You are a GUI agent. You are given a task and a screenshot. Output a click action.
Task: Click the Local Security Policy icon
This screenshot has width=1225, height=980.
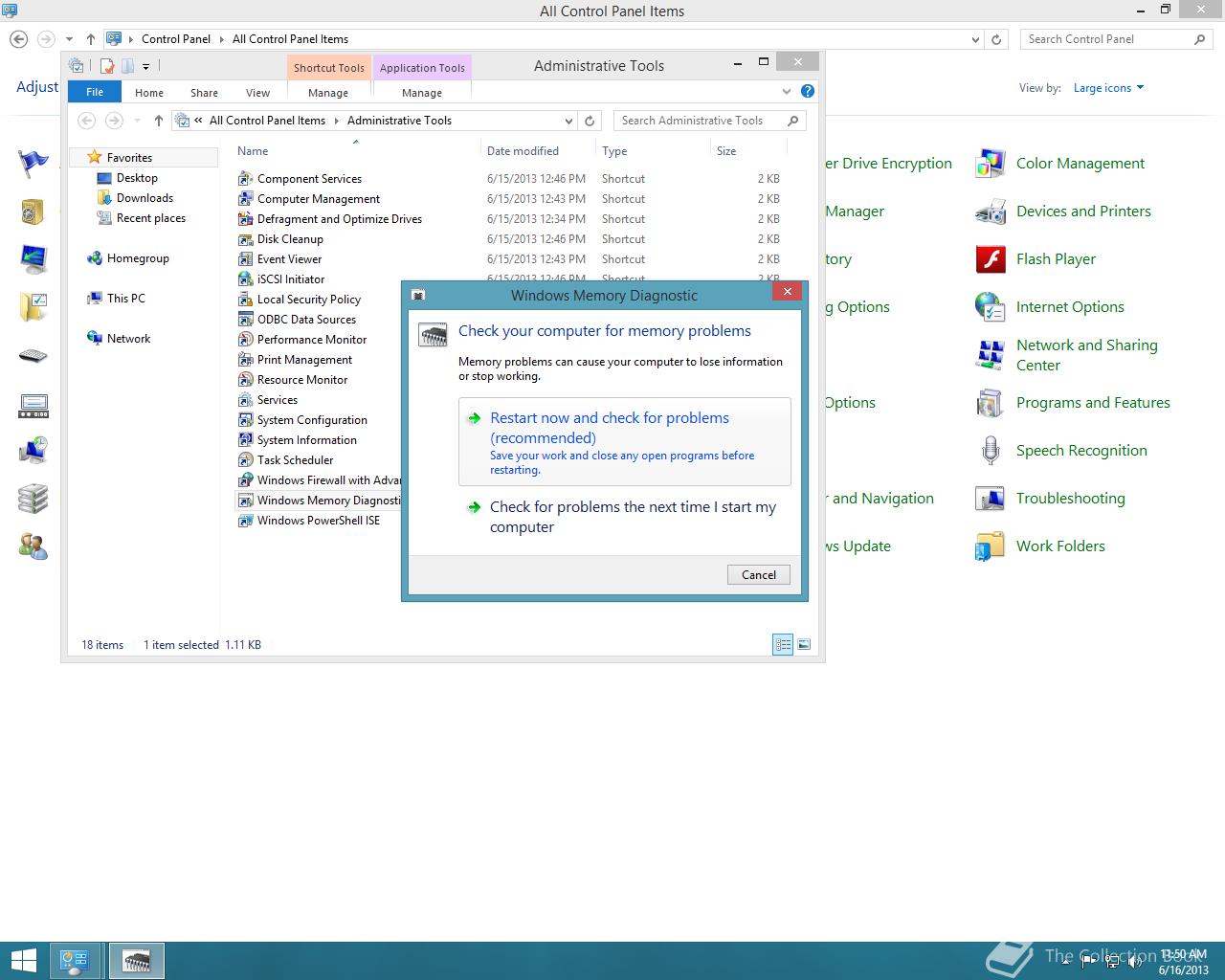(x=245, y=300)
